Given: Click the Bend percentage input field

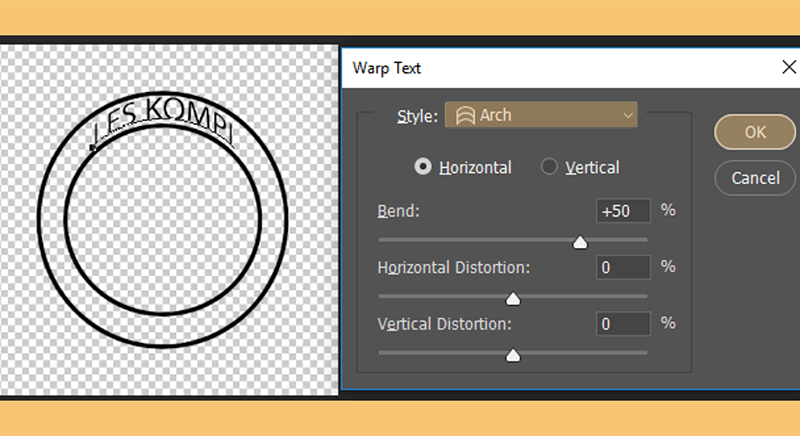Looking at the screenshot, I should [x=623, y=211].
